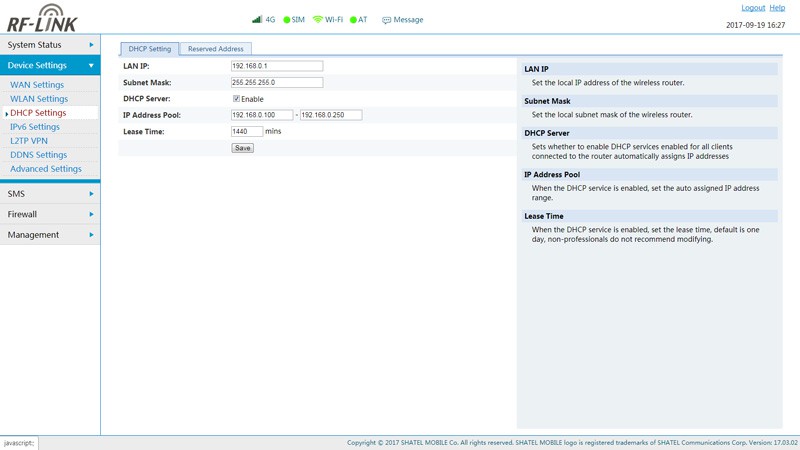800x450 pixels.
Task: Expand the System Status menu section
Action: pyautogui.click(x=50, y=45)
